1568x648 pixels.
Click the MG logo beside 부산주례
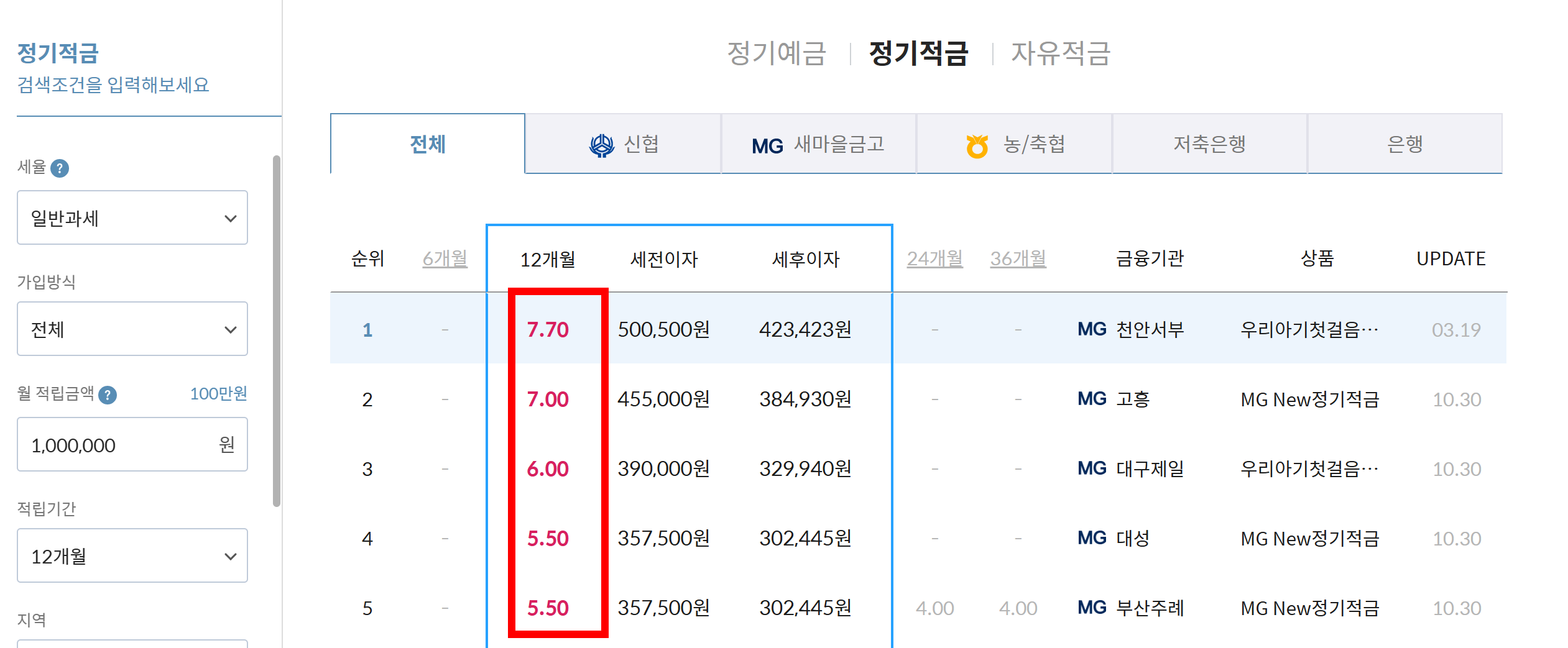(x=1092, y=608)
